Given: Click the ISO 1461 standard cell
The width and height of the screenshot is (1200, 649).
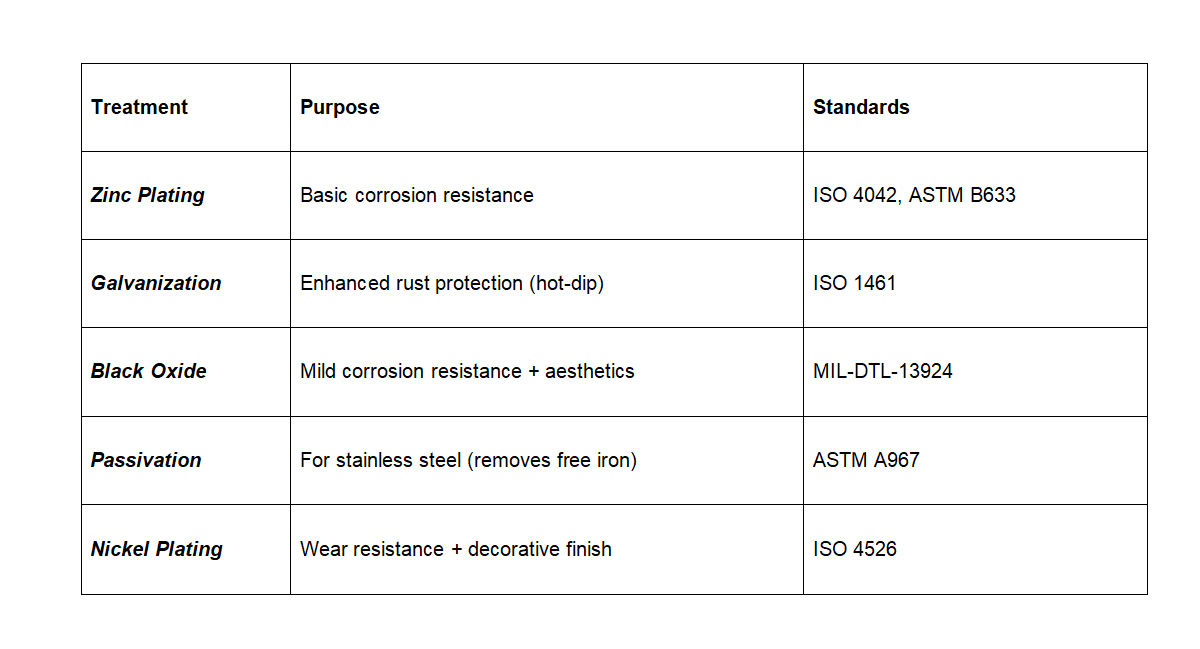Looking at the screenshot, I should tap(975, 283).
